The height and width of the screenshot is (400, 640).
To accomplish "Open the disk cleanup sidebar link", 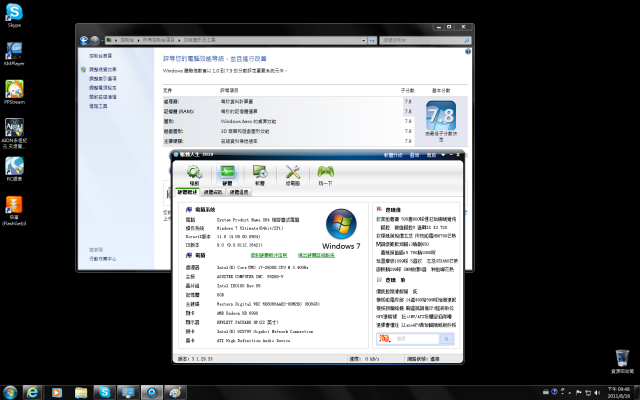I will pyautogui.click(x=103, y=97).
